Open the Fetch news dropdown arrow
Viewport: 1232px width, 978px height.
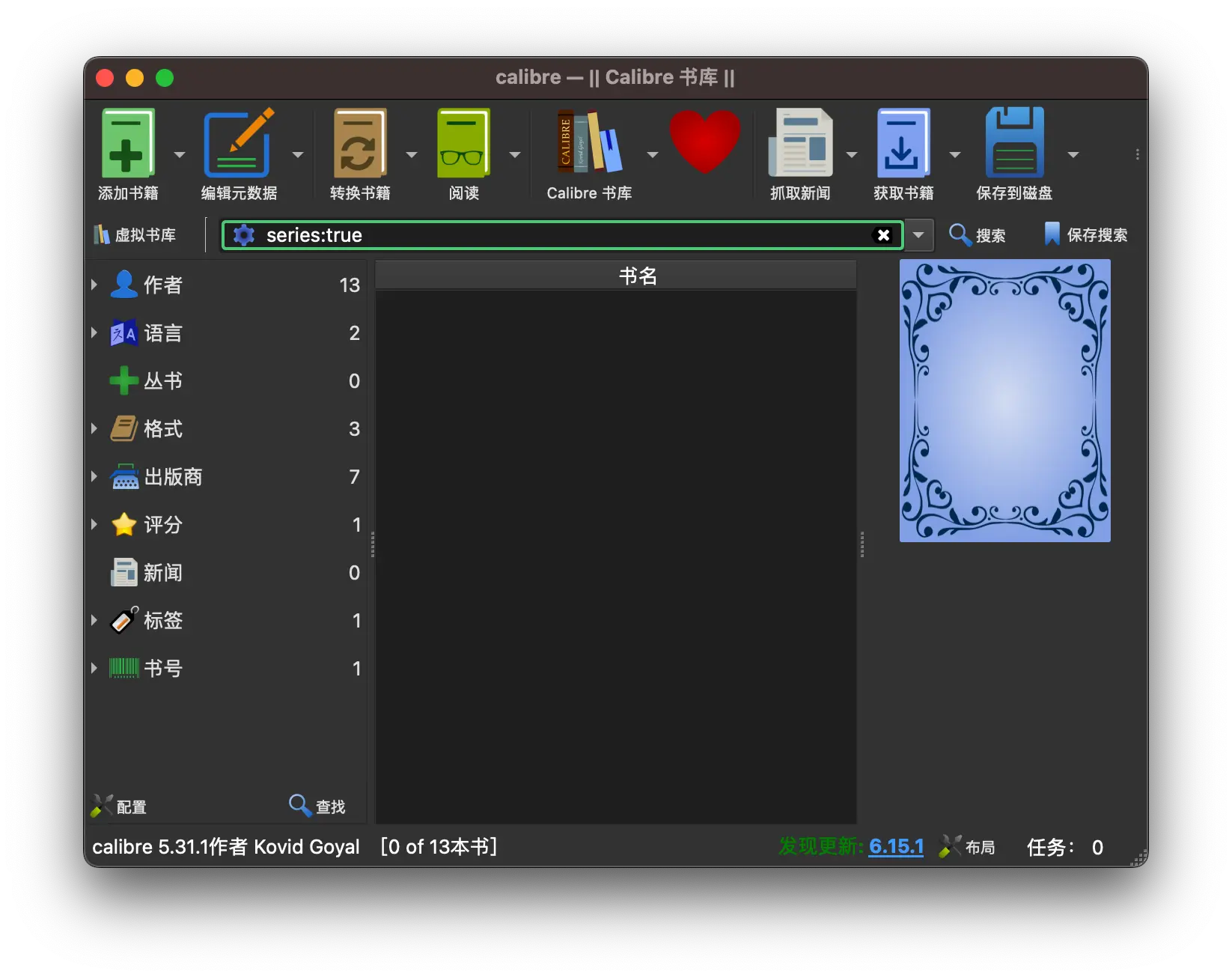tap(852, 155)
